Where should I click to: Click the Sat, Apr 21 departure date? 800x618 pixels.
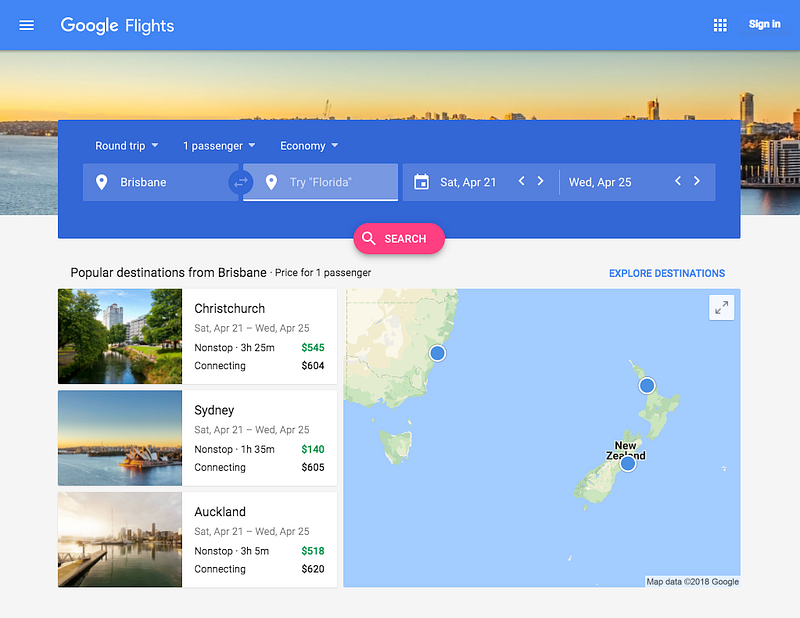(x=468, y=182)
